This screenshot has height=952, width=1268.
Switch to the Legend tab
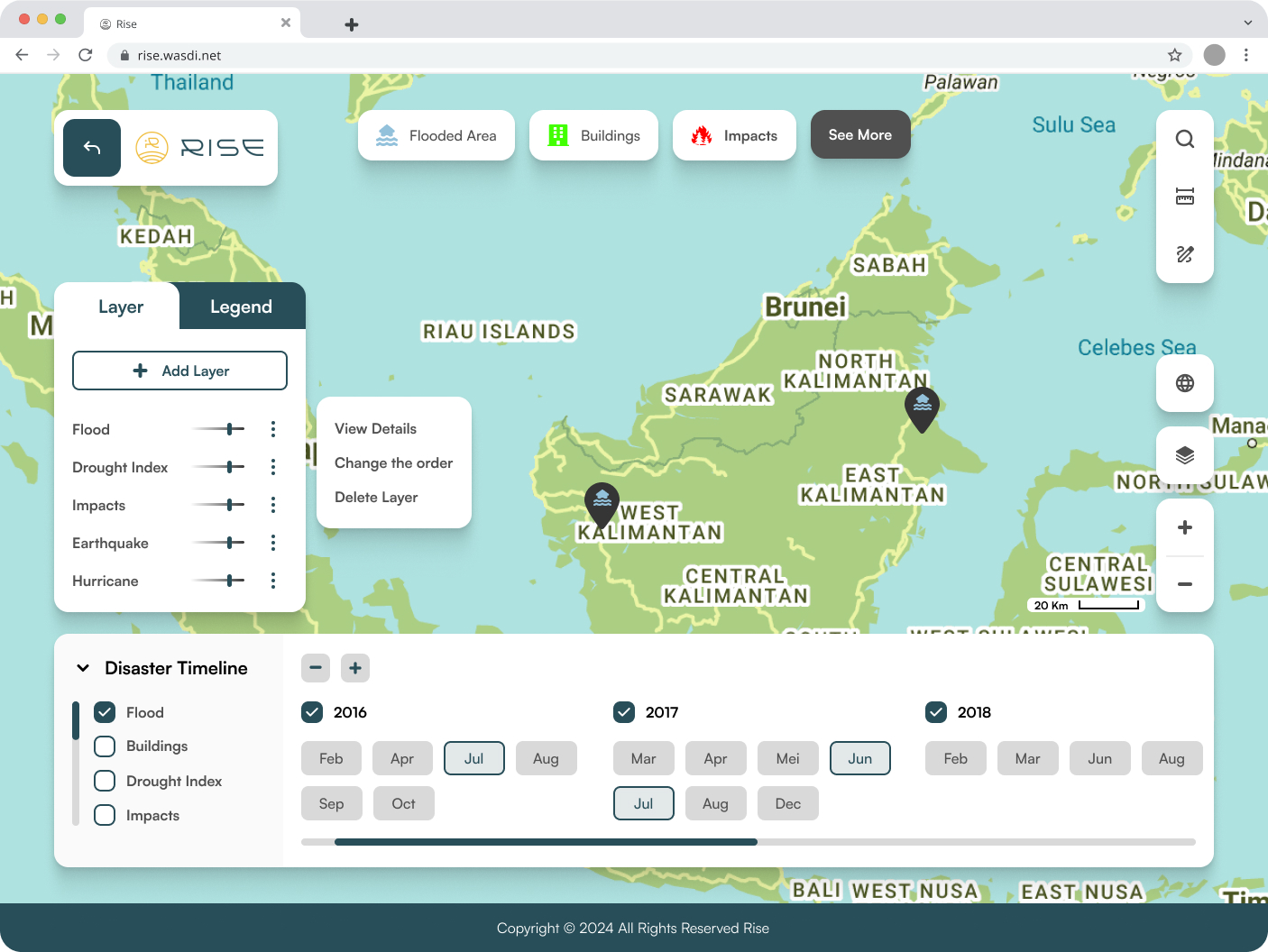[241, 307]
